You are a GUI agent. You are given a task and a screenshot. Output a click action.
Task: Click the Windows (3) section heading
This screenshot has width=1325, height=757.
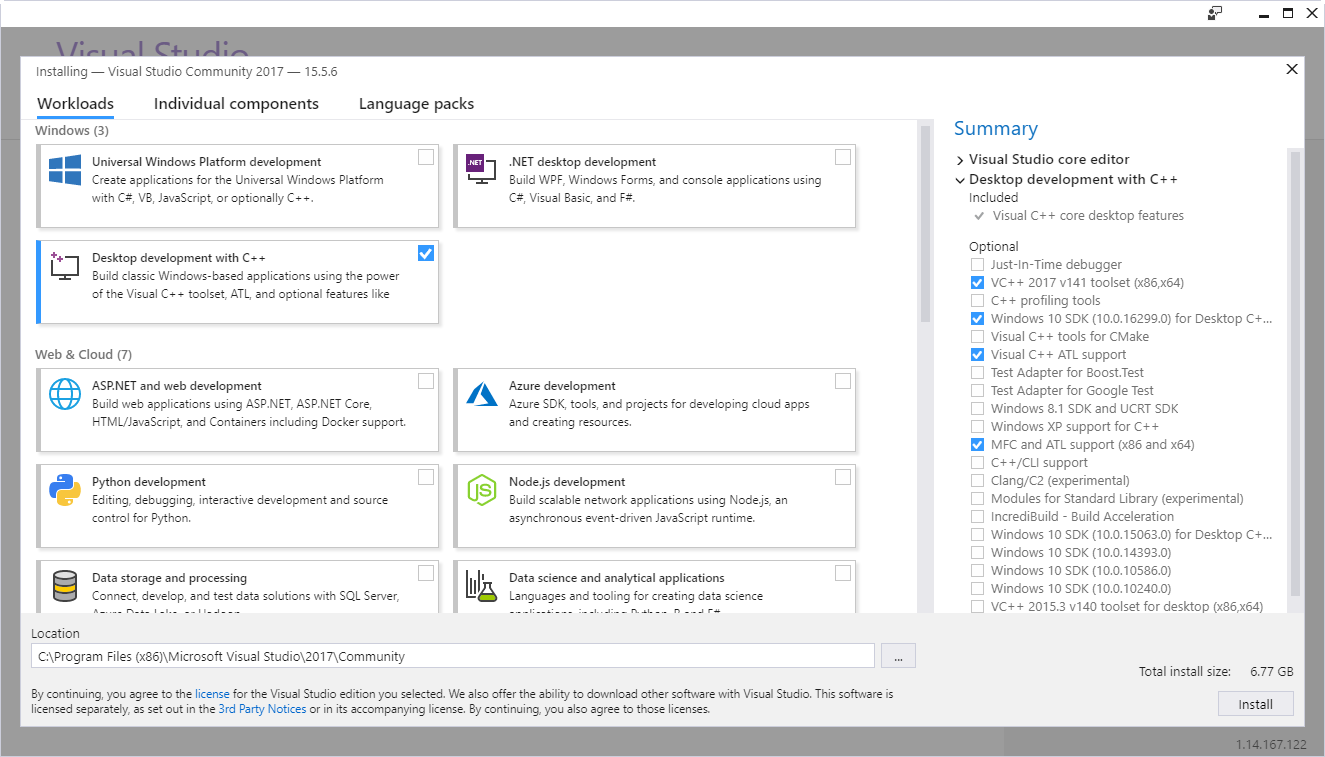tap(72, 131)
